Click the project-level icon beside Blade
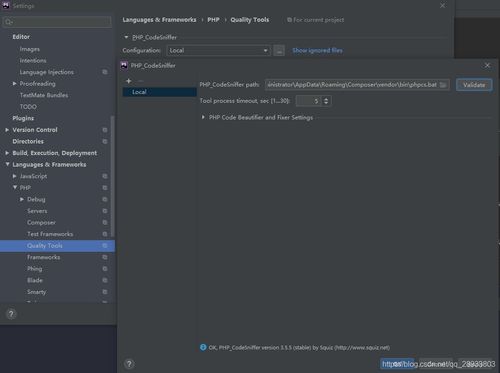 [105, 280]
